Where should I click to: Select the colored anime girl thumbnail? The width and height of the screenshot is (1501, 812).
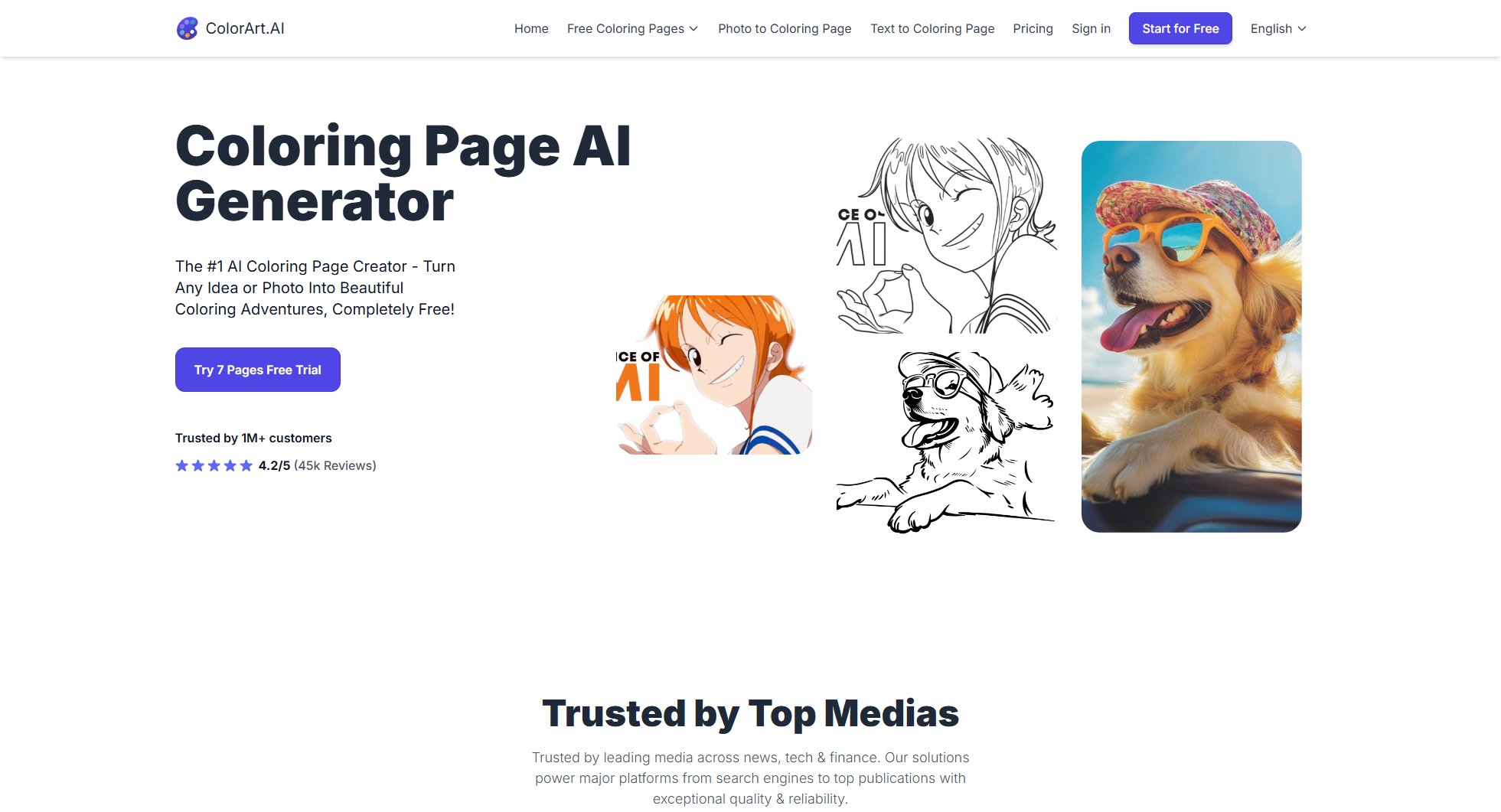tap(713, 375)
